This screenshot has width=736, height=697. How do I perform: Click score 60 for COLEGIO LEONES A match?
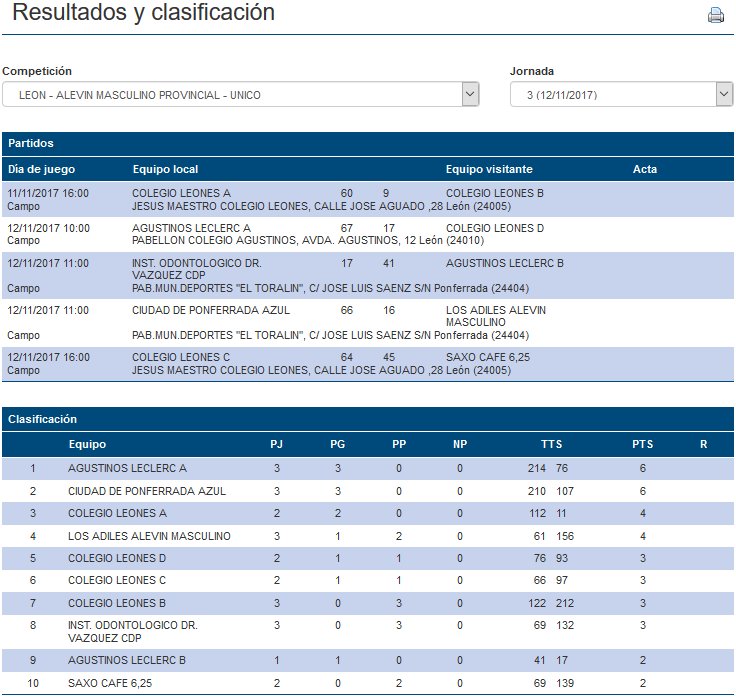(x=346, y=193)
